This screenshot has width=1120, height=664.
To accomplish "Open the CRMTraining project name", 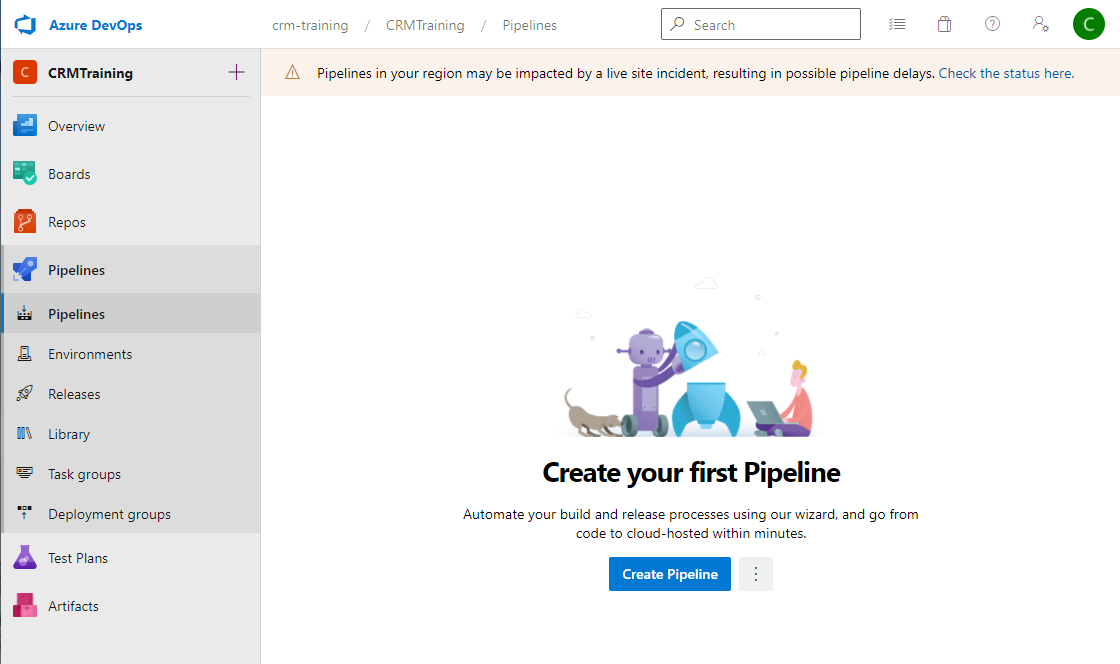I will pos(90,73).
